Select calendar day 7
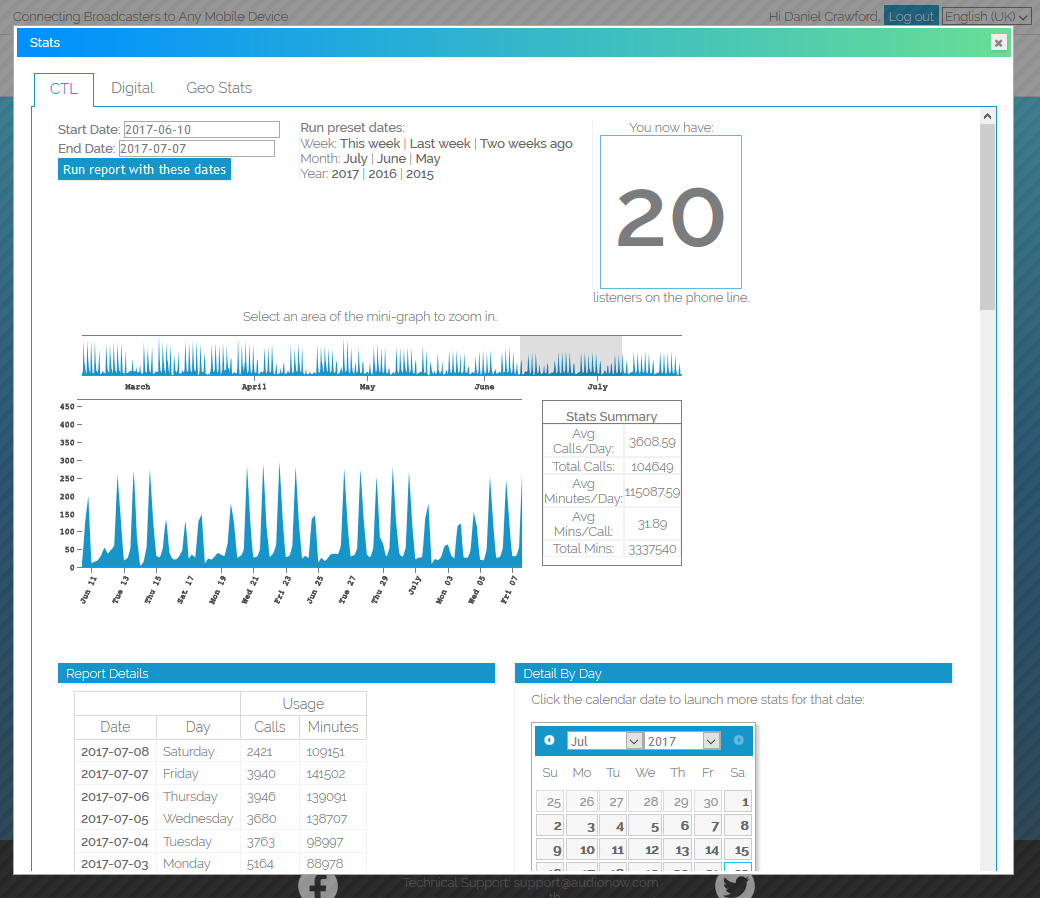The height and width of the screenshot is (898, 1040). [708, 826]
